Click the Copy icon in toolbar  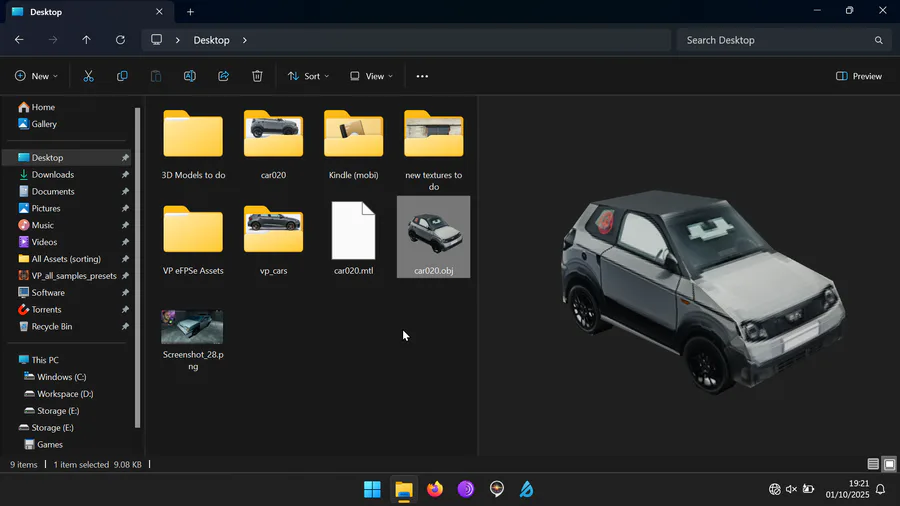122,76
